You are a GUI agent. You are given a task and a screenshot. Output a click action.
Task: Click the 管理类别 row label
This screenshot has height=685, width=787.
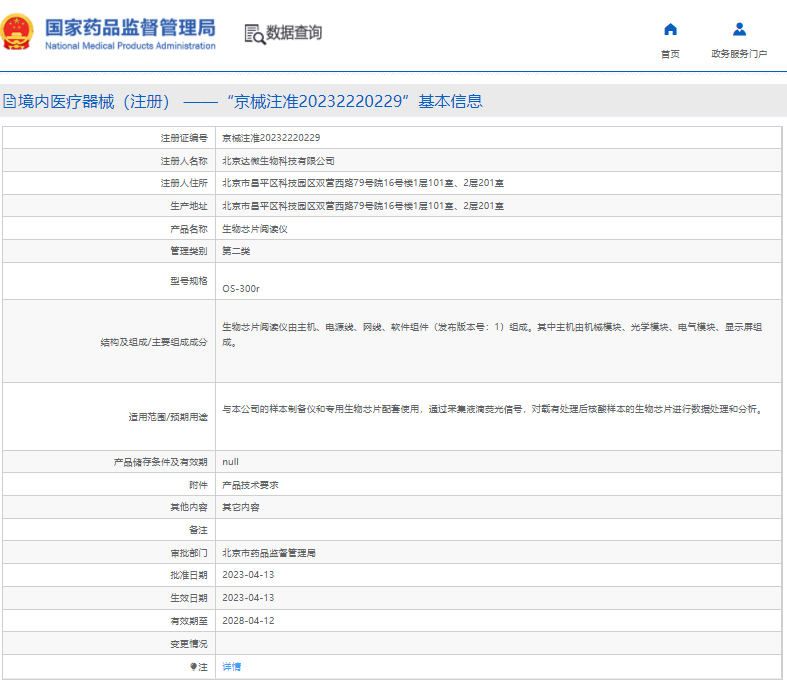pyautogui.click(x=189, y=251)
